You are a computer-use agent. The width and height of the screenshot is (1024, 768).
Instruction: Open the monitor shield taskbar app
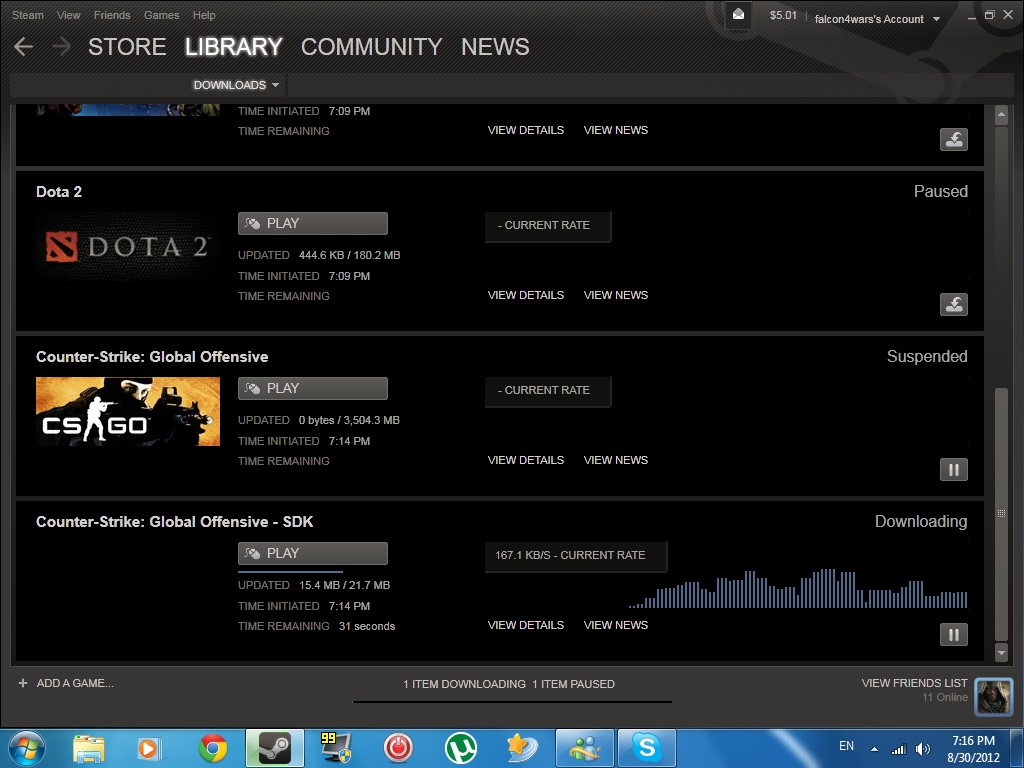(336, 748)
